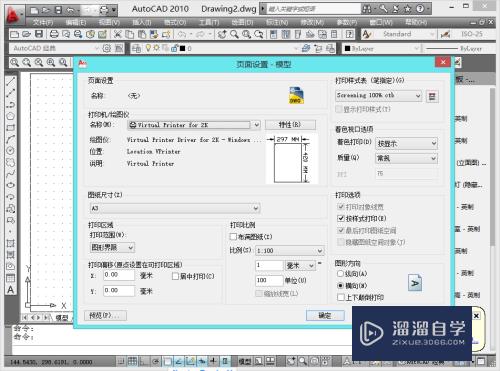The width and height of the screenshot is (500, 371).
Task: Click the Y plot offset input field
Action: tap(119, 291)
